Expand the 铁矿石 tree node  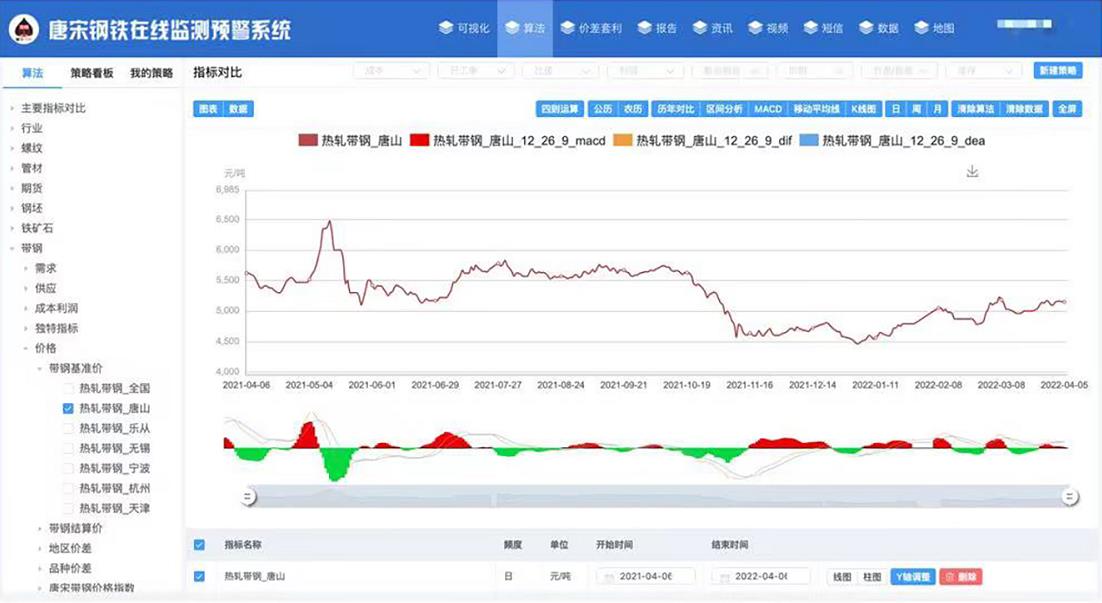tap(12, 228)
